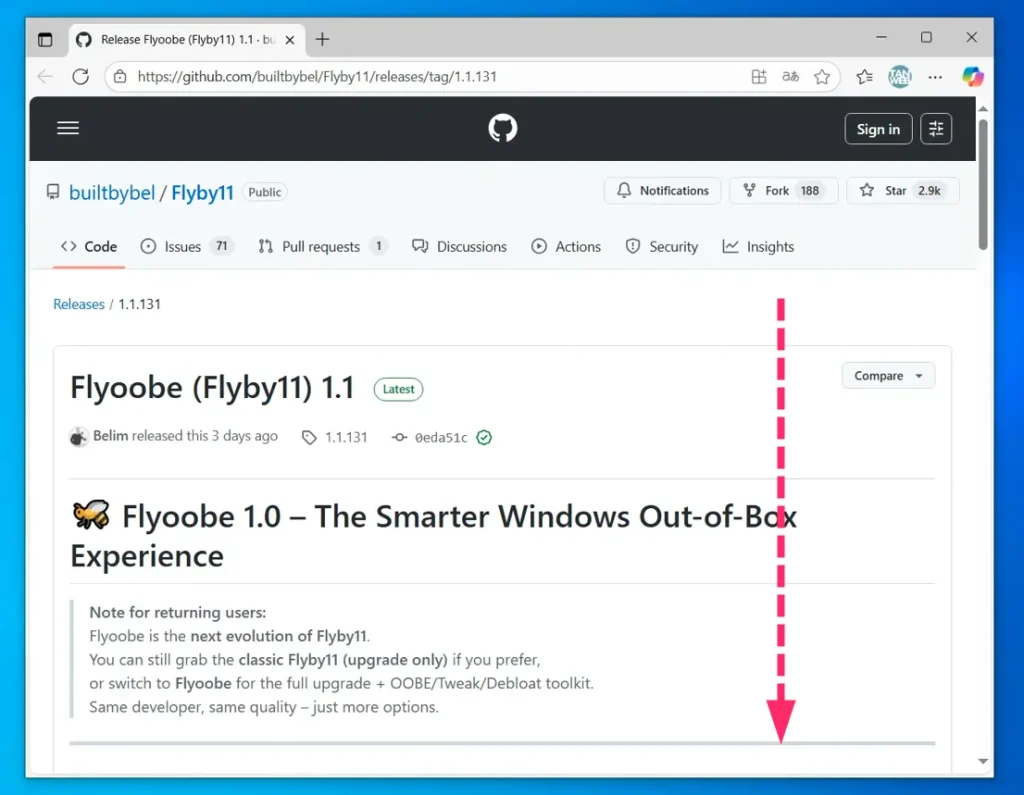Click the vertical scrollbar thumb
The image size is (1024, 795).
point(983,184)
